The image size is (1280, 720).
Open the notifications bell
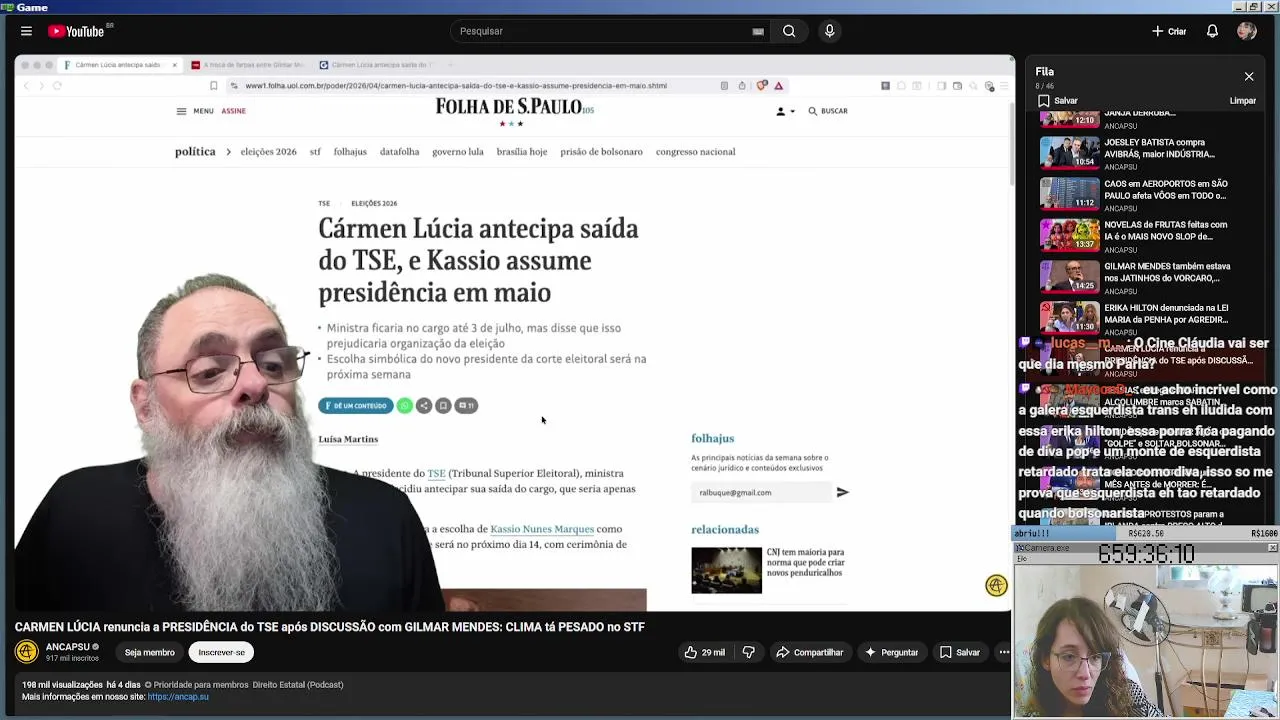coord(1212,31)
